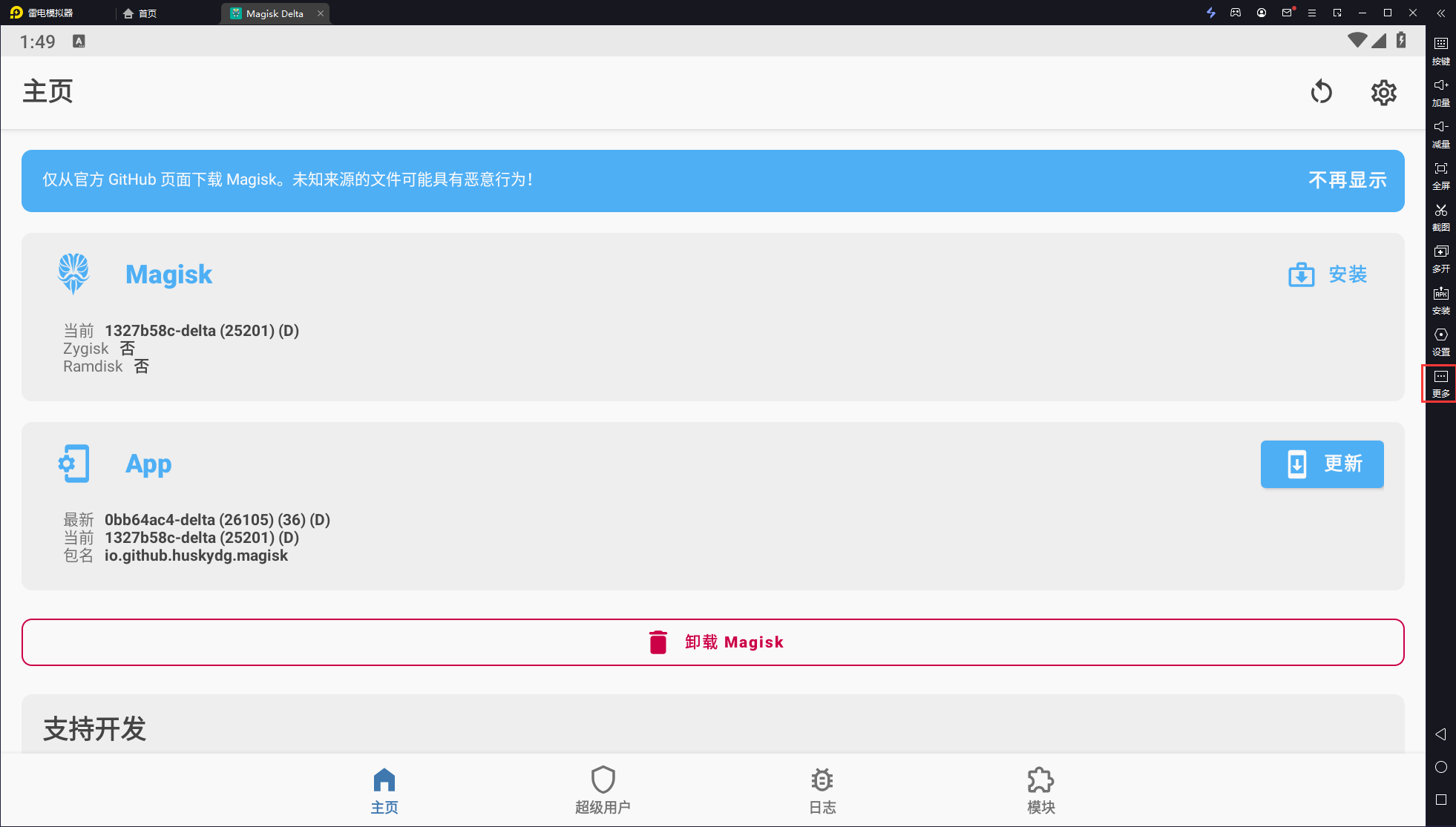This screenshot has height=827, width=1456.
Task: Close the Magisk Delta tab
Action: tap(321, 13)
